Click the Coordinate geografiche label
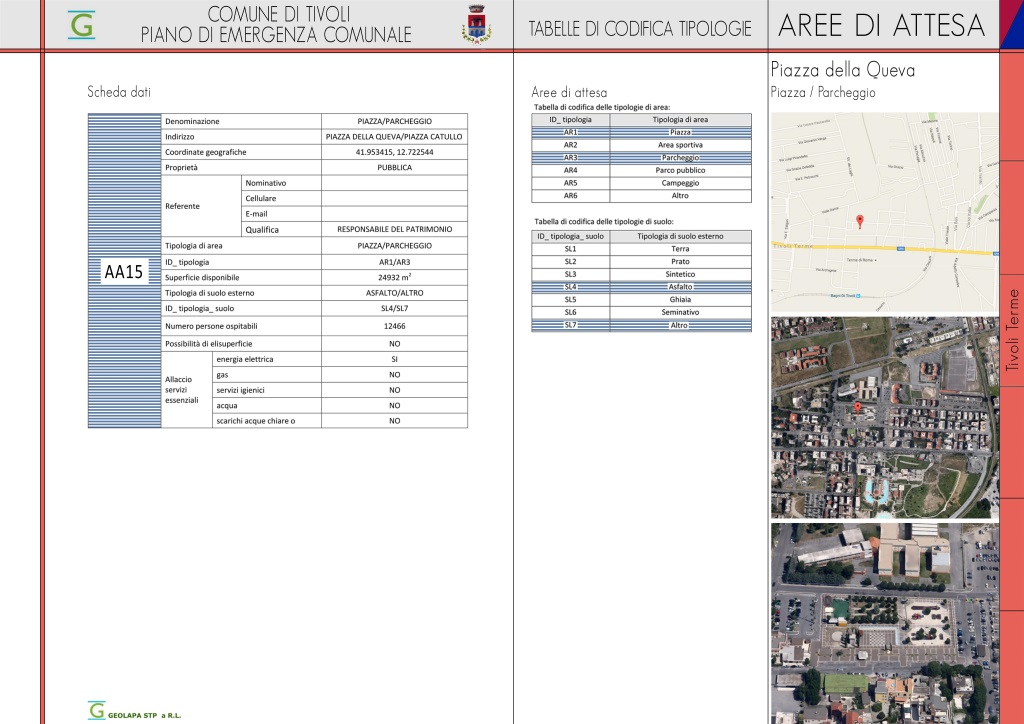This screenshot has height=724, width=1024. [x=206, y=152]
